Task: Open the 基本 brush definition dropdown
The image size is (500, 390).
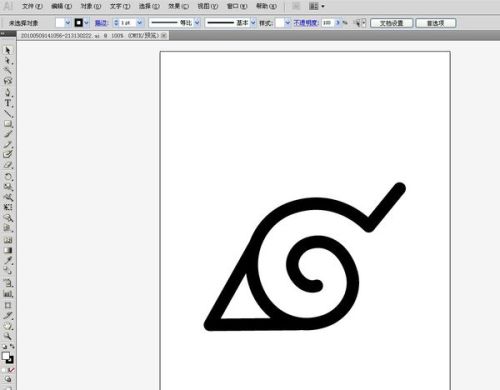Action: 253,23
